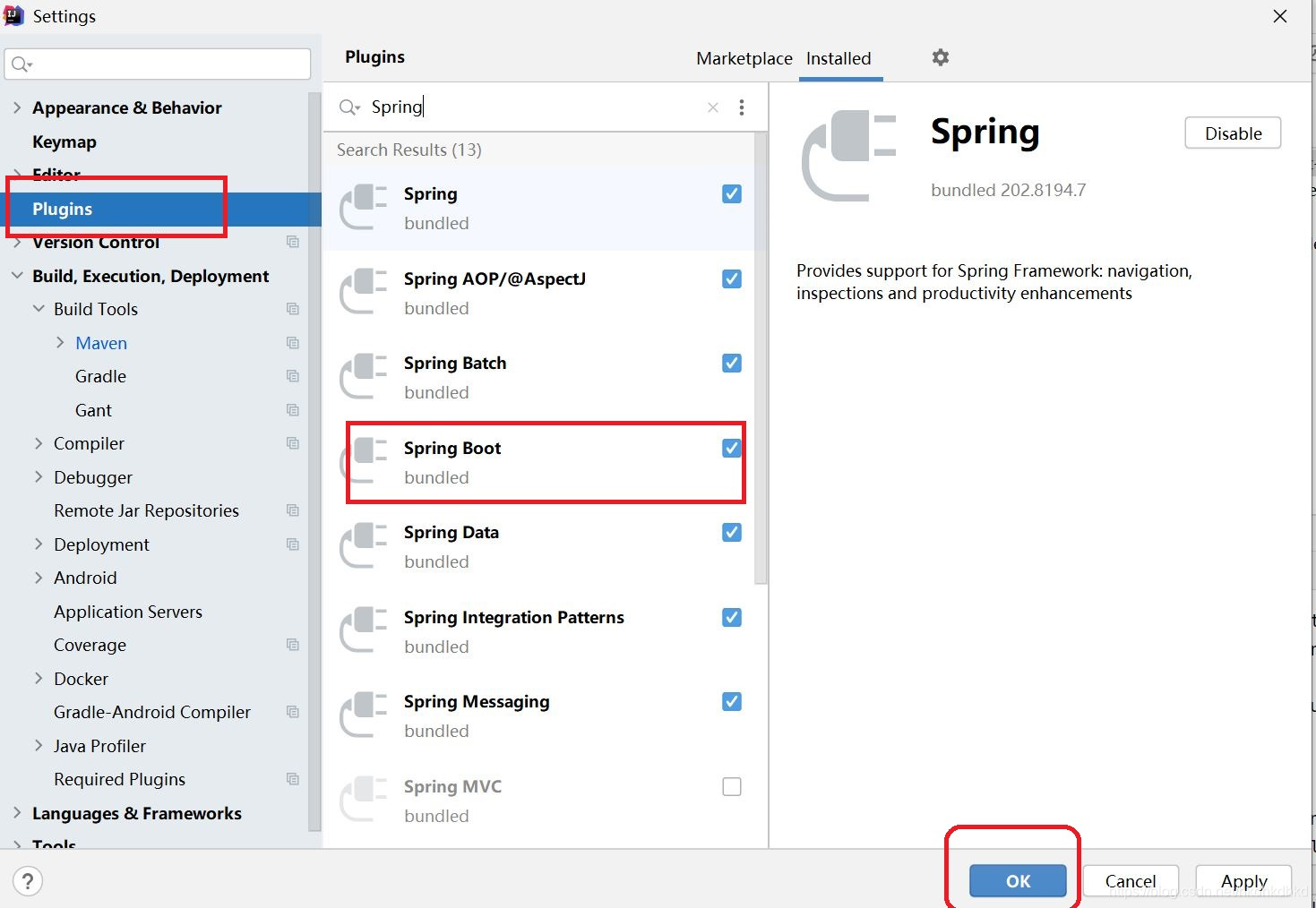The height and width of the screenshot is (908, 1316).
Task: Open the Keymap settings page
Action: [65, 141]
